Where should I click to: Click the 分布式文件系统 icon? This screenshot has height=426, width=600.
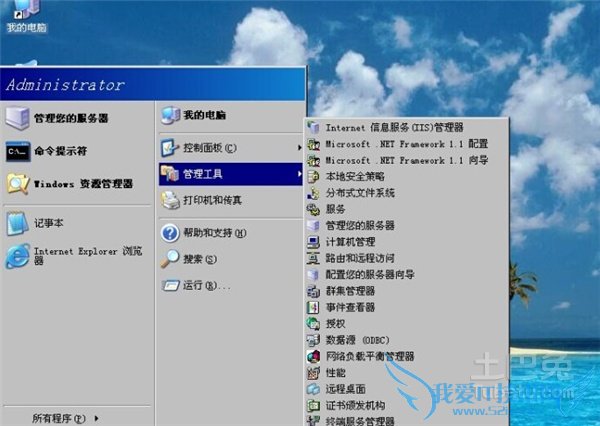313,193
